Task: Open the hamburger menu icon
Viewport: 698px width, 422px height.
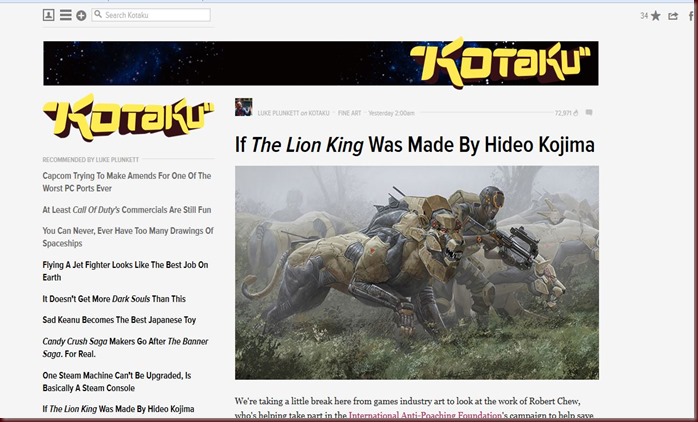Action: (65, 15)
